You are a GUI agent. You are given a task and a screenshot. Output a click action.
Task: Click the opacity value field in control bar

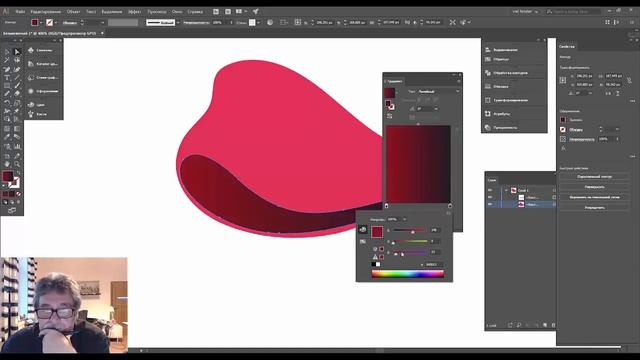pos(220,23)
